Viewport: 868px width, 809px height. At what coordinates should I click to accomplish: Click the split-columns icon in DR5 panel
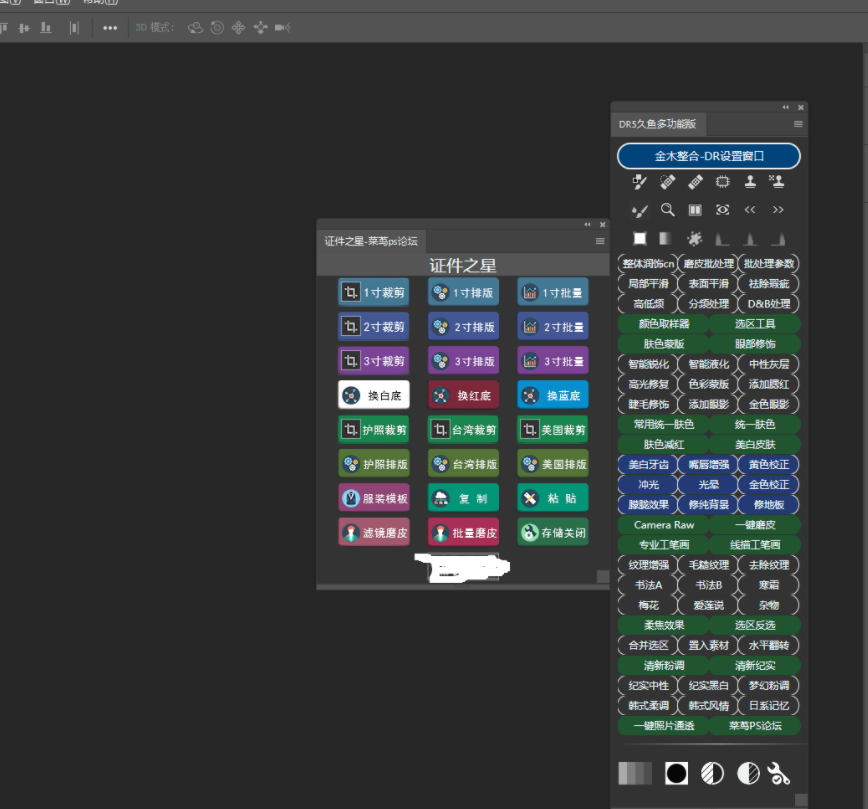695,210
